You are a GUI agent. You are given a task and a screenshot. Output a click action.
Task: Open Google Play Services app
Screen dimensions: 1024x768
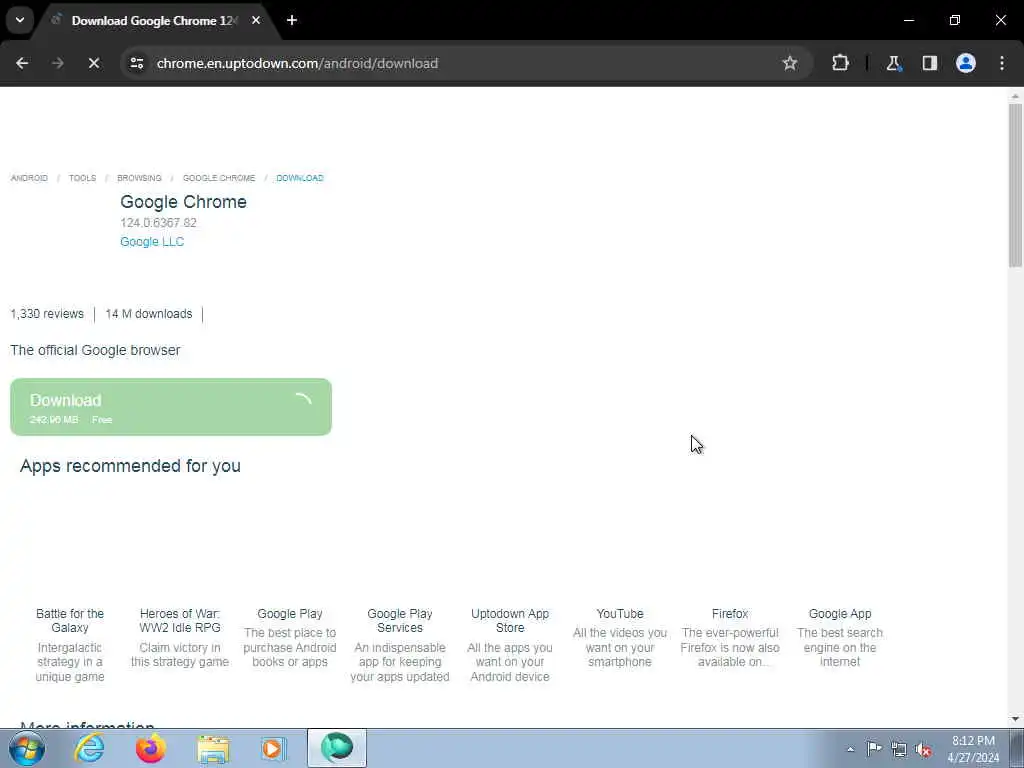tap(400, 620)
